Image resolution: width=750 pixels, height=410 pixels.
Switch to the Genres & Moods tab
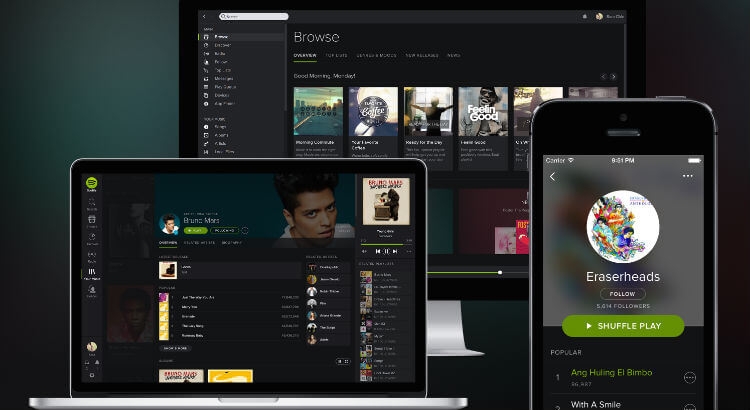pos(376,55)
